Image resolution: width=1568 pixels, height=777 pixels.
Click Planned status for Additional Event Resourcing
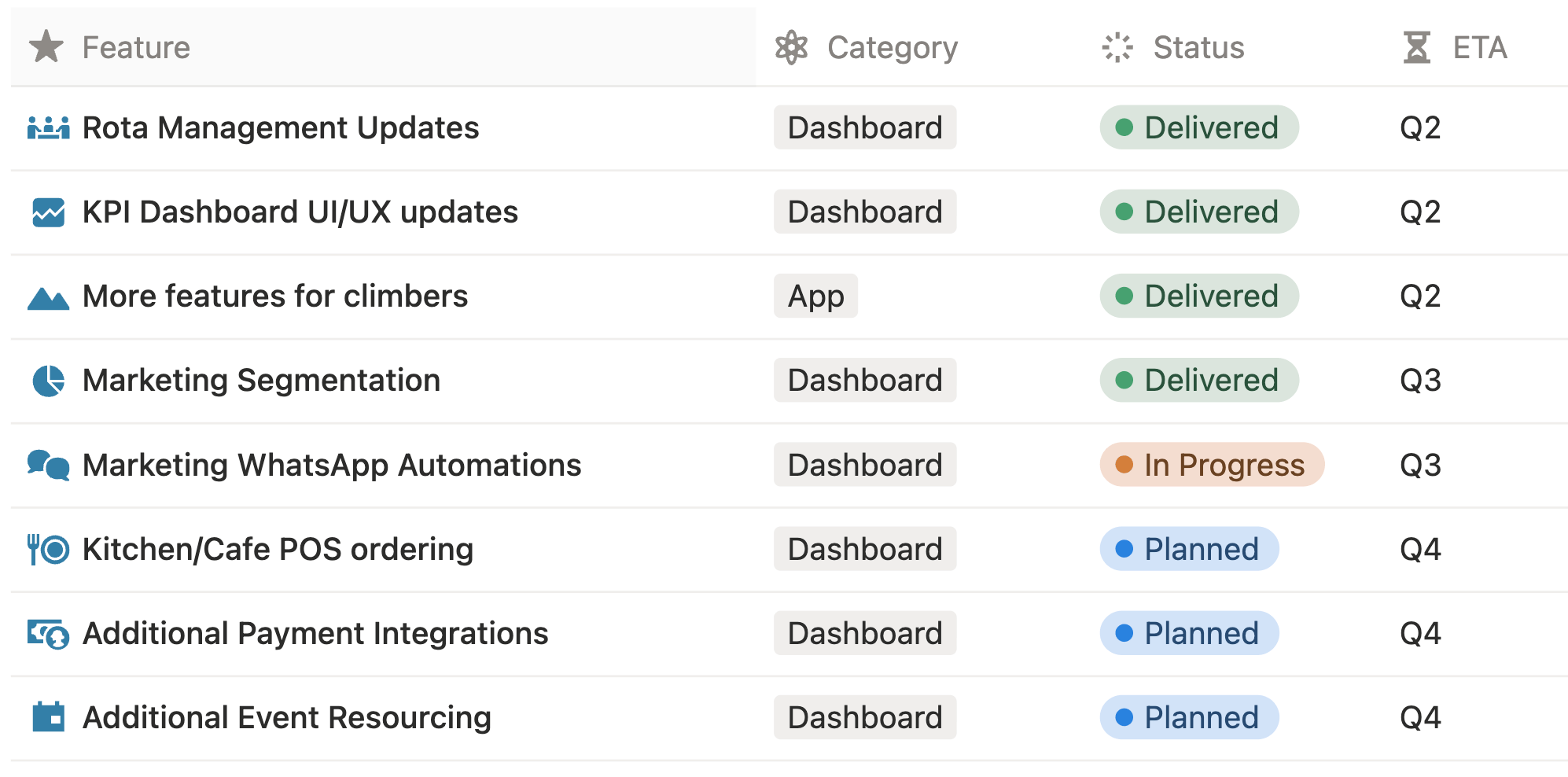1189,717
